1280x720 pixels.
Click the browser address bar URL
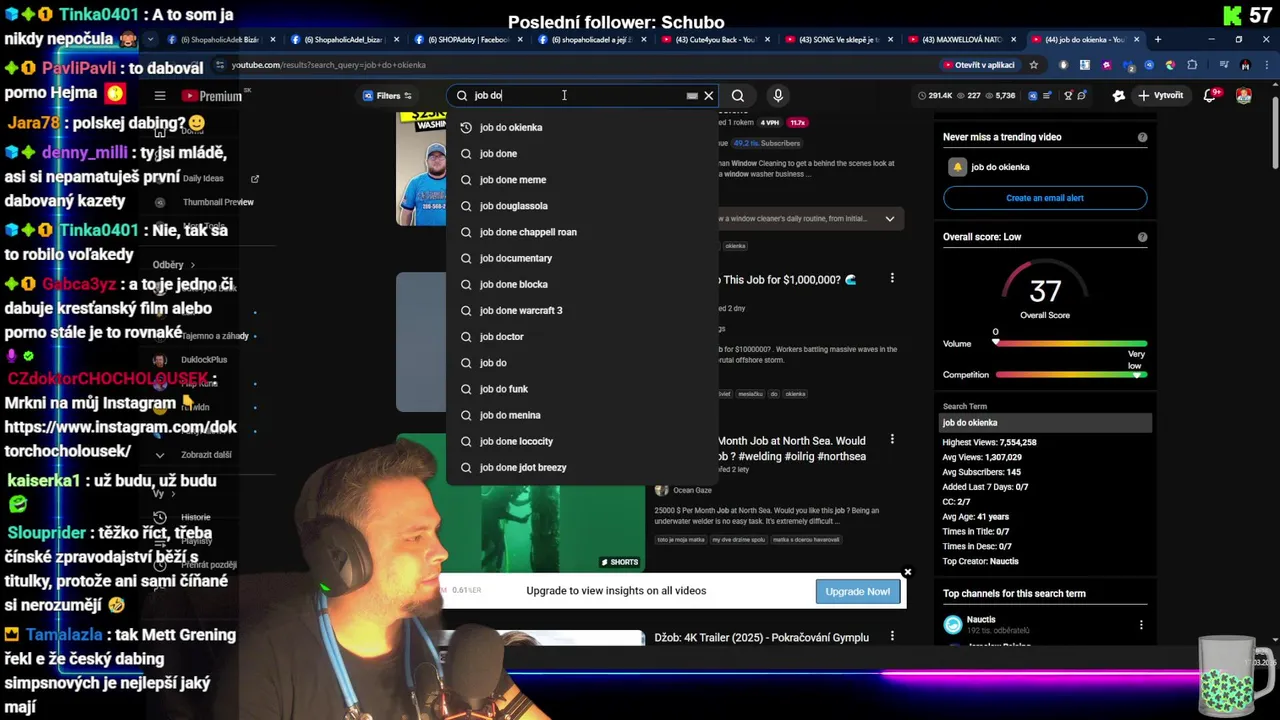tap(329, 65)
